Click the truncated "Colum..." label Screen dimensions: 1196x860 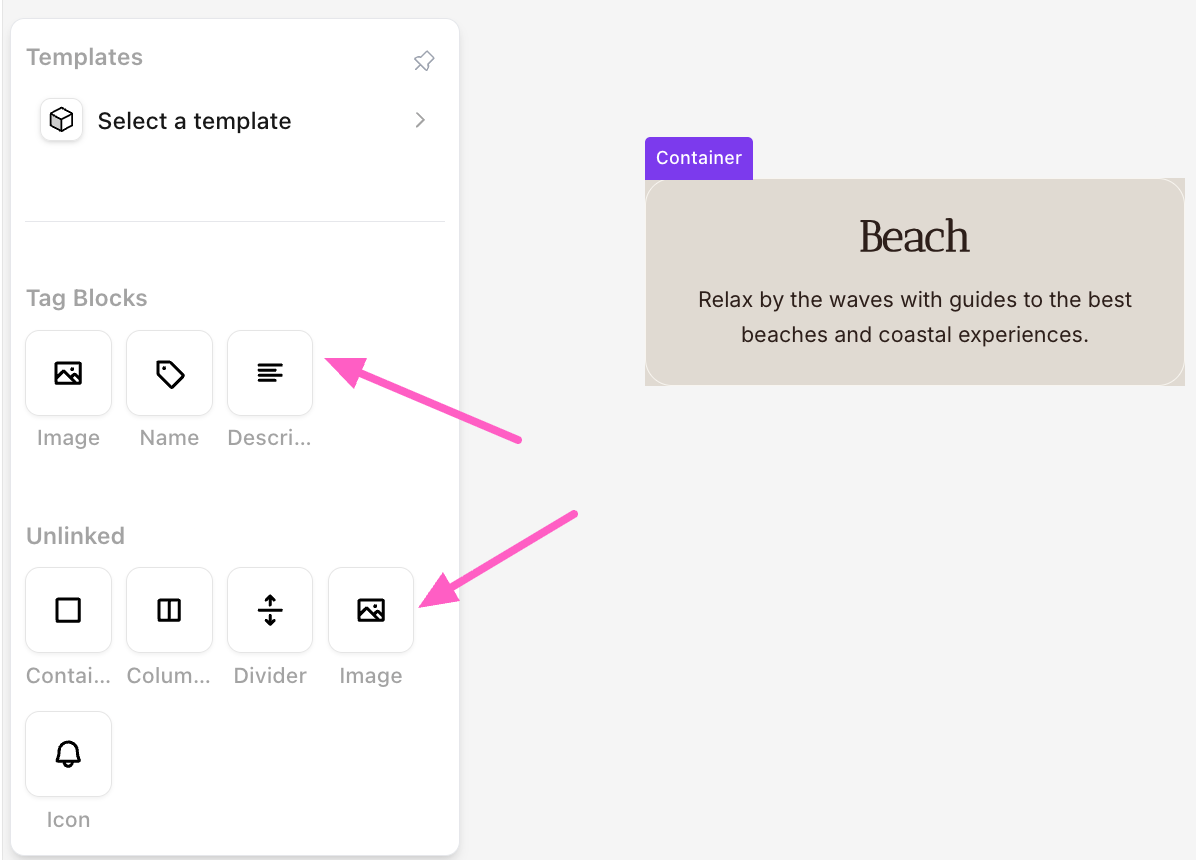coord(169,676)
